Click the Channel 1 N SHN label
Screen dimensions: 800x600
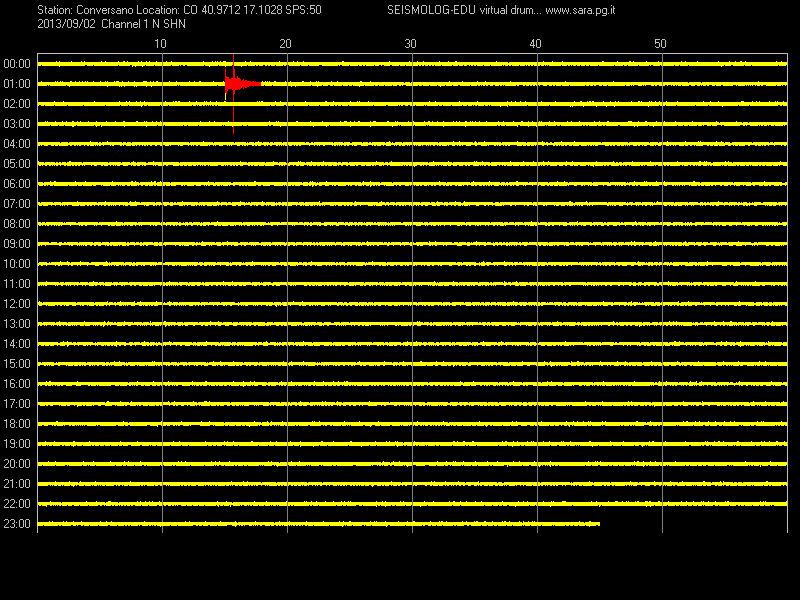pos(143,24)
